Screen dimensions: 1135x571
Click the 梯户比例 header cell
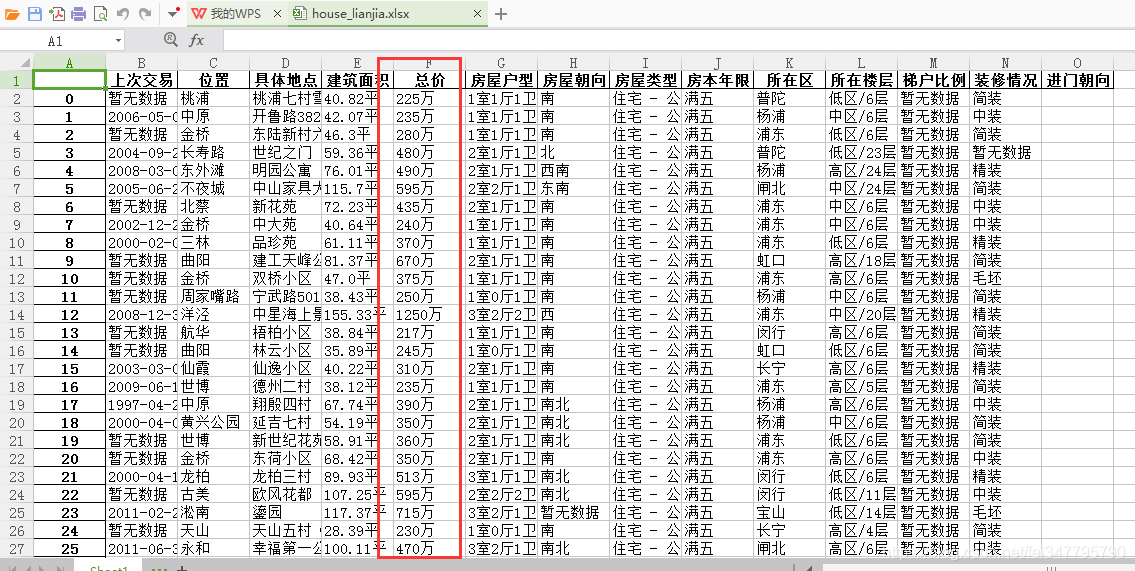click(x=933, y=80)
